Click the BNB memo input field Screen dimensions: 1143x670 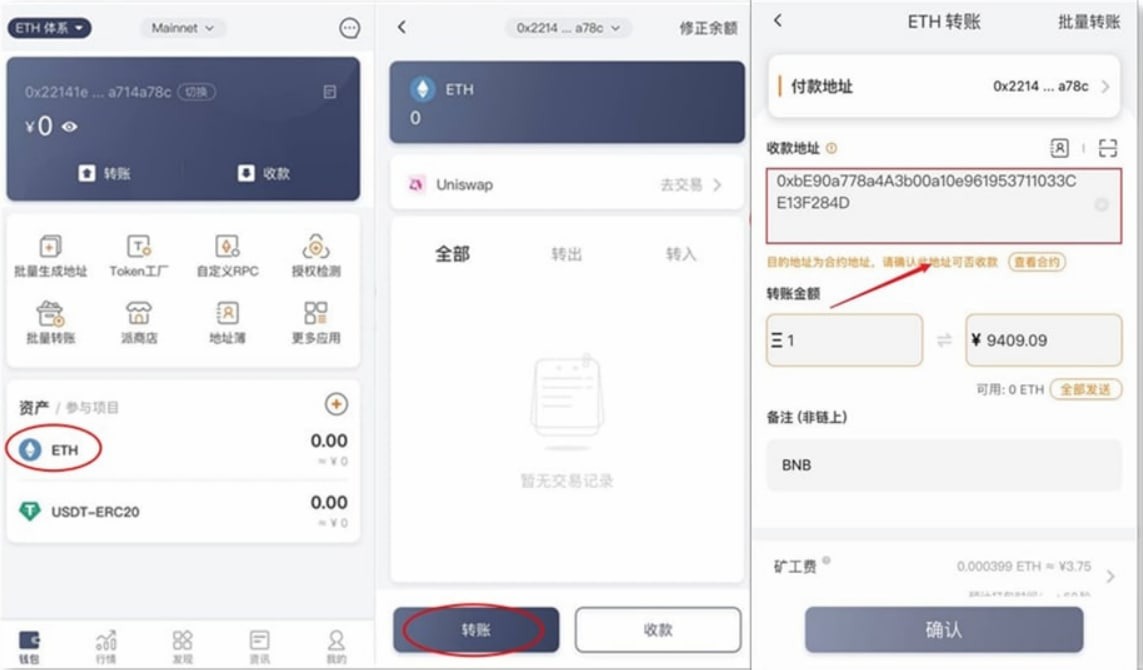(944, 464)
